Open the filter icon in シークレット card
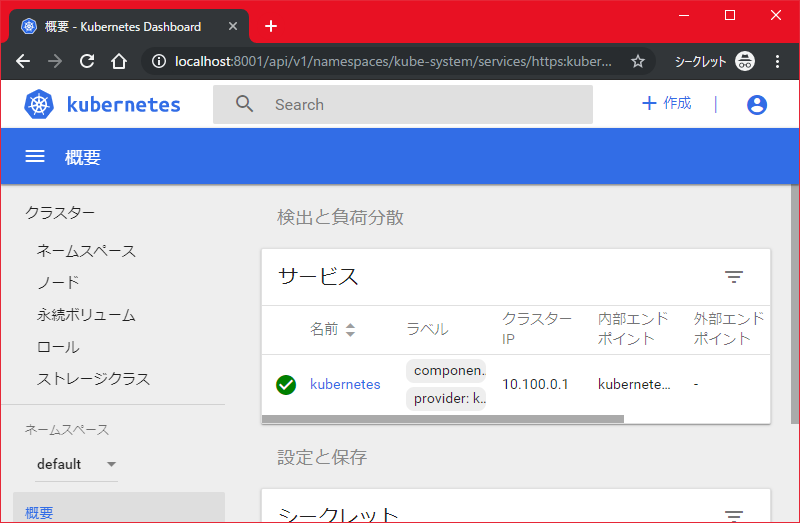 (x=734, y=515)
